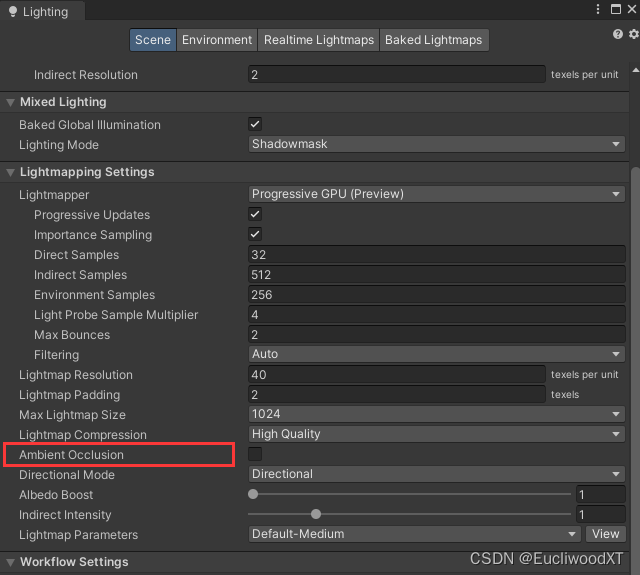The width and height of the screenshot is (640, 575).
Task: Open the Max Lightmap Size dropdown
Action: click(x=436, y=414)
